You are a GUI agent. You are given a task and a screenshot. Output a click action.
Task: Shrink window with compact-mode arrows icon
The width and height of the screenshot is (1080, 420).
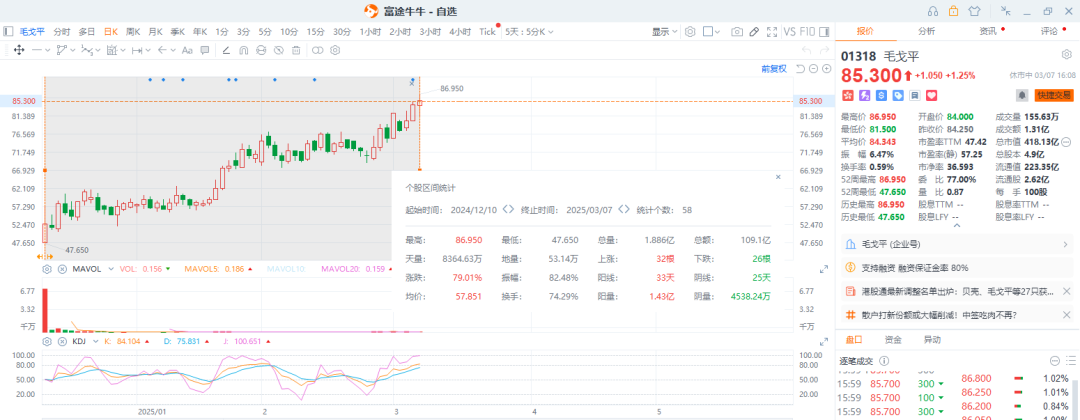tap(1006, 10)
